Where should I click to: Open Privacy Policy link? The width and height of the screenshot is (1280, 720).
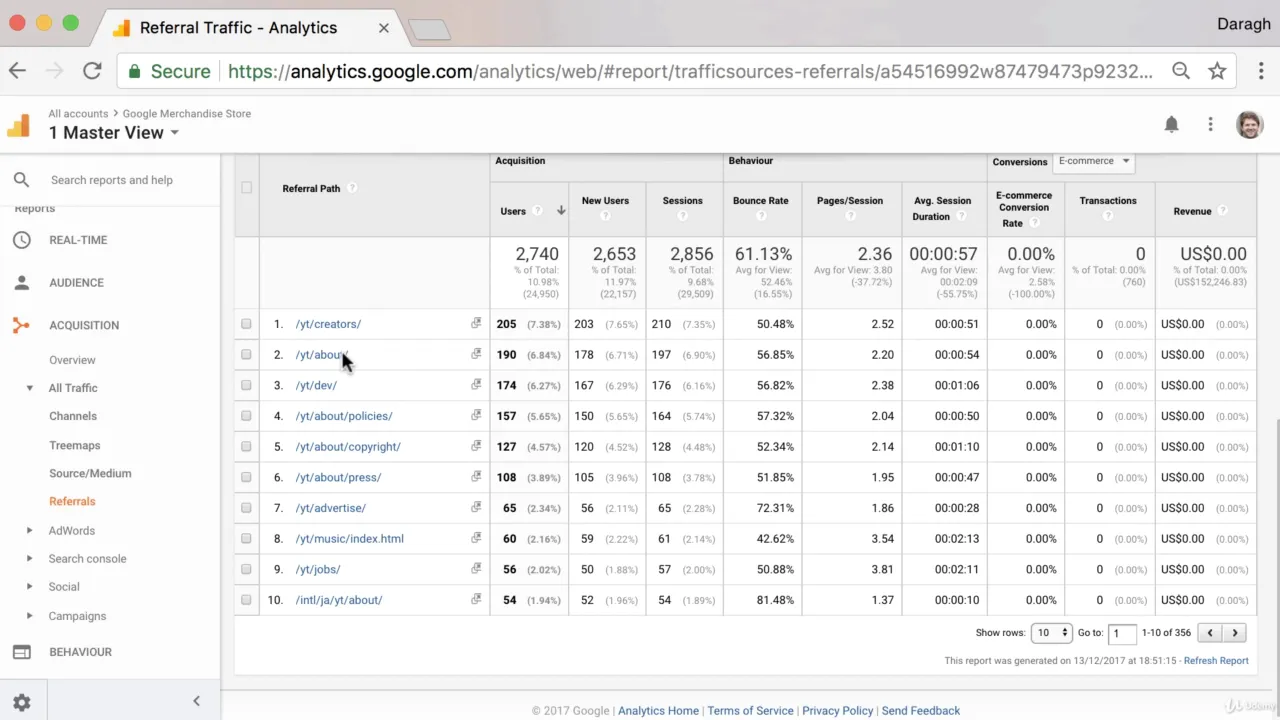coord(837,711)
